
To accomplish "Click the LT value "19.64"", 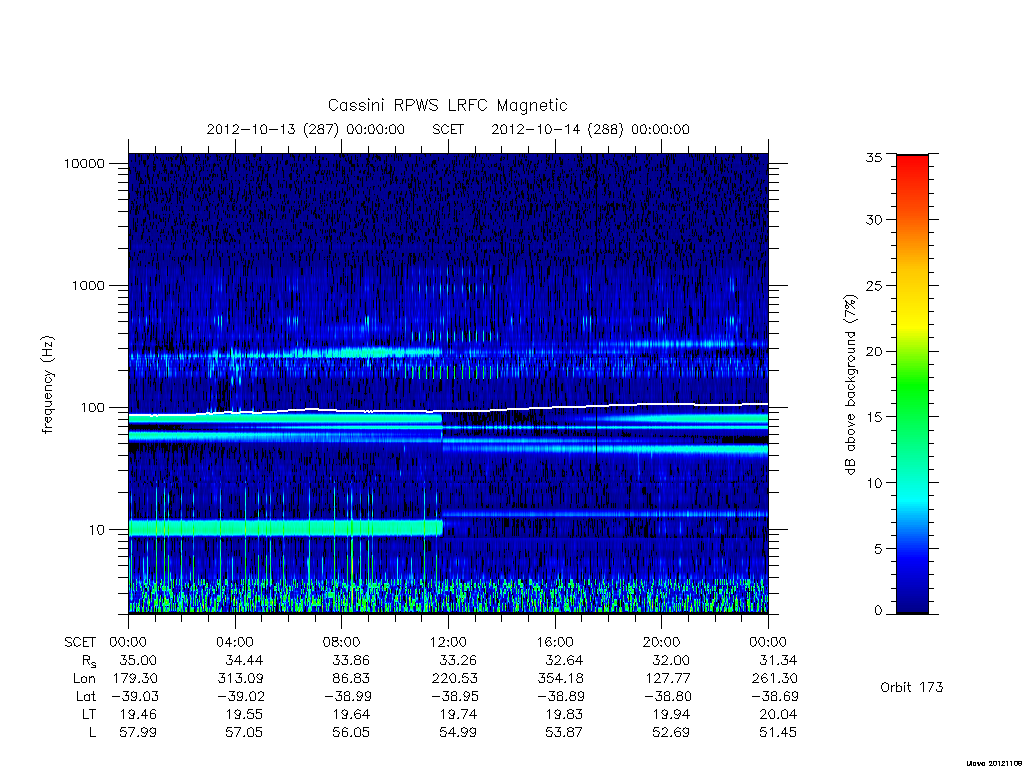I will pyautogui.click(x=351, y=714).
